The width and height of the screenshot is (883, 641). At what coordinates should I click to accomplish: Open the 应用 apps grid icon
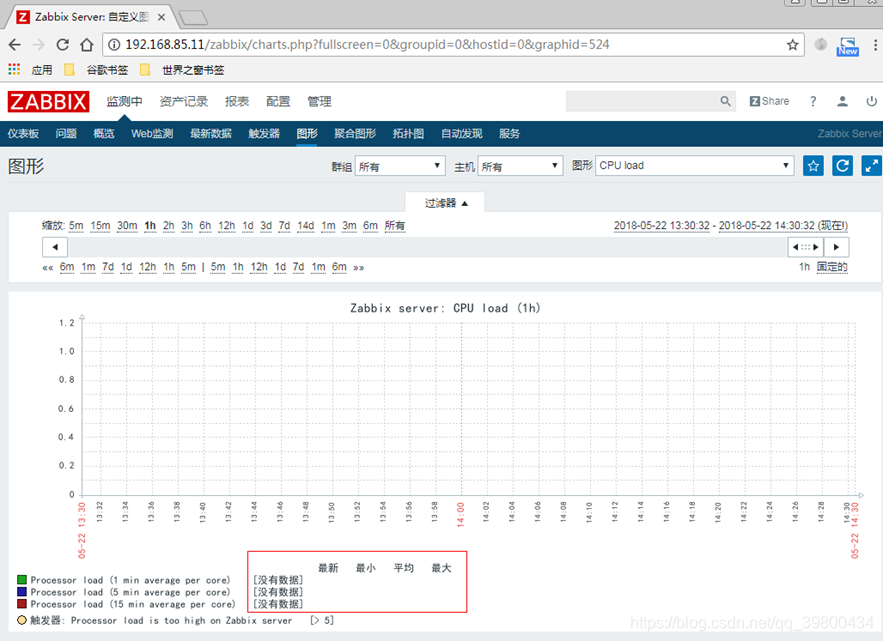coord(14,69)
